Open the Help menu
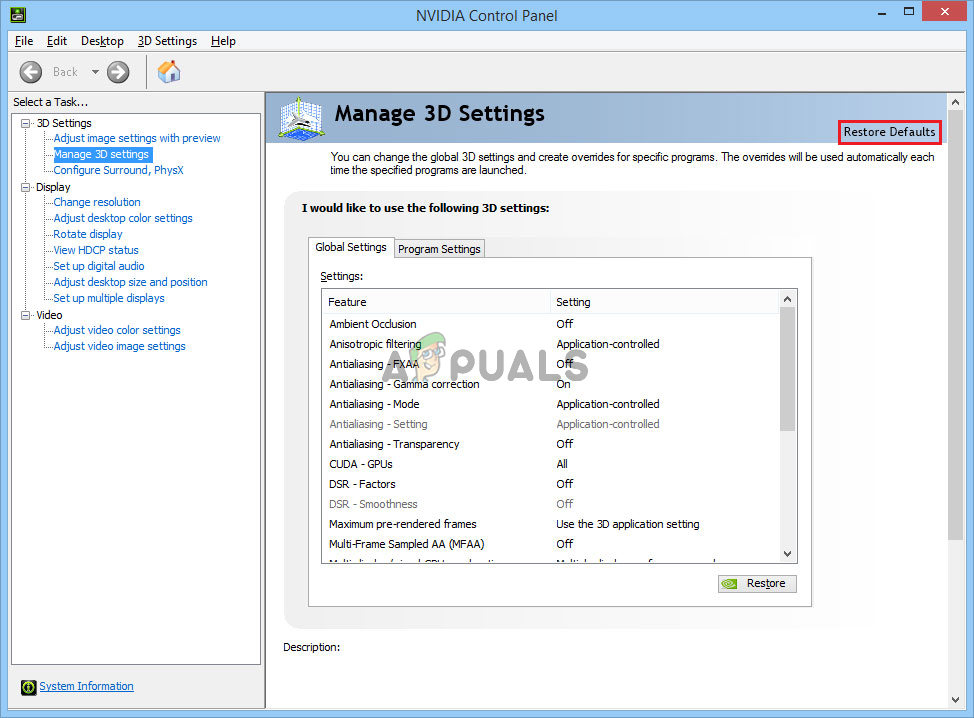 click(x=223, y=41)
